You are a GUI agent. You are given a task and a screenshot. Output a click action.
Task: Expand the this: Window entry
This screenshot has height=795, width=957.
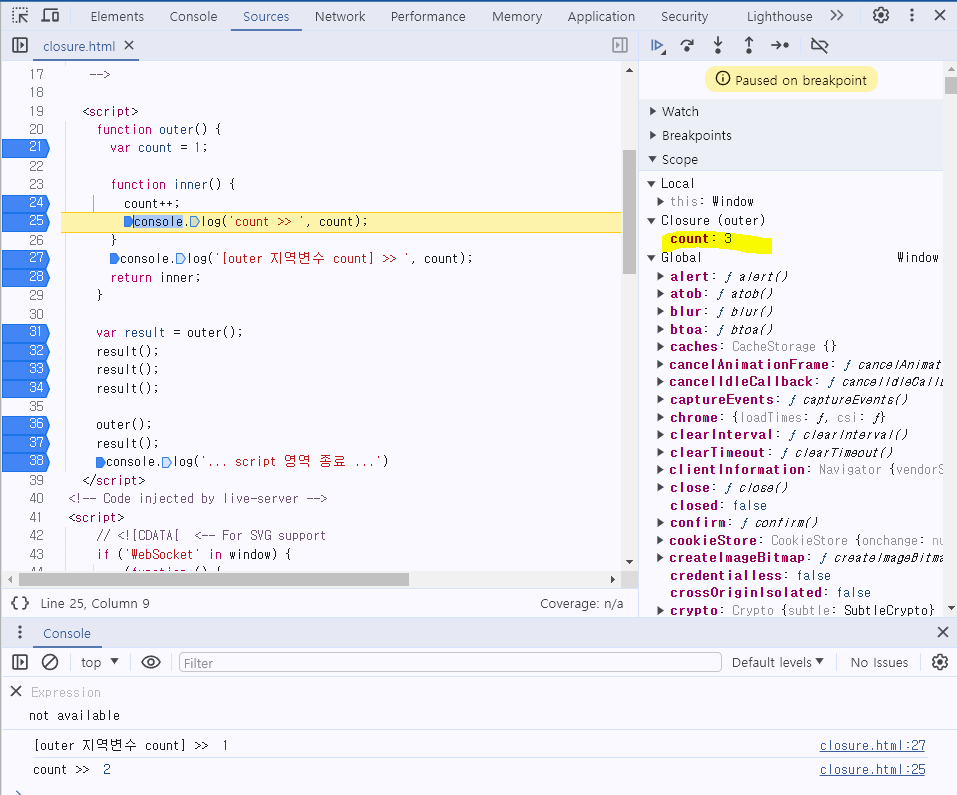click(660, 201)
